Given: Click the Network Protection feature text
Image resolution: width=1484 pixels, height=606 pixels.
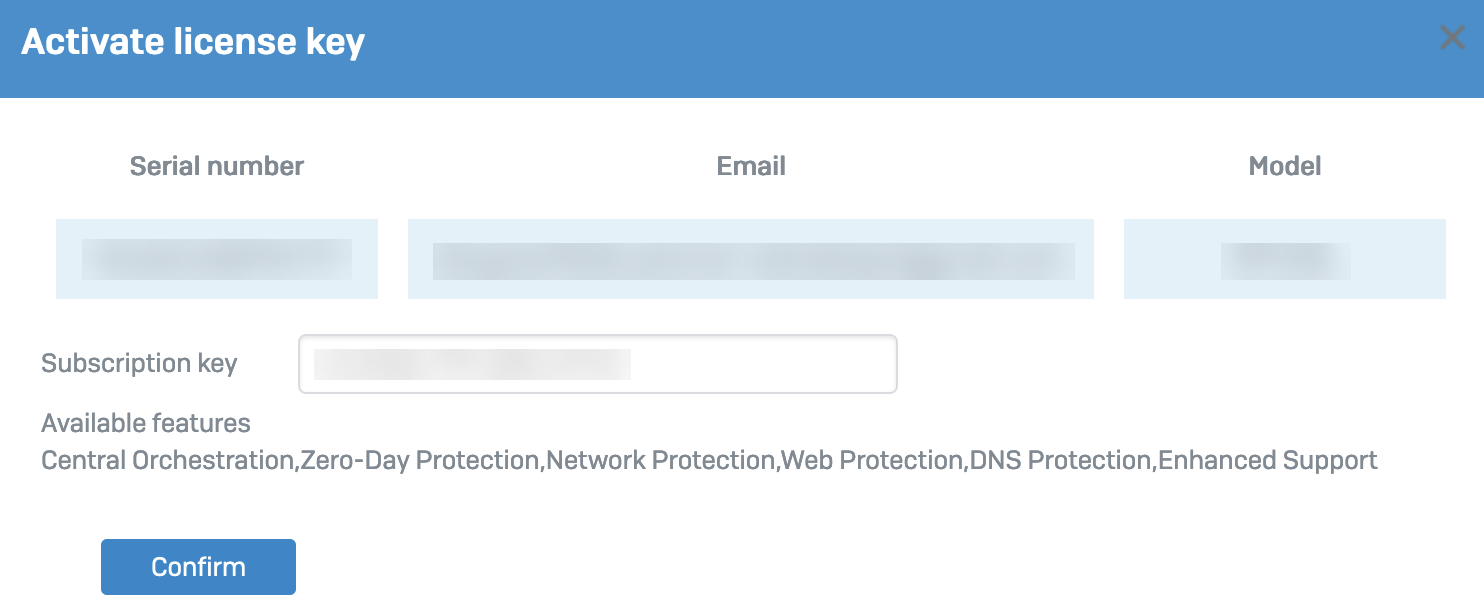Looking at the screenshot, I should 661,461.
